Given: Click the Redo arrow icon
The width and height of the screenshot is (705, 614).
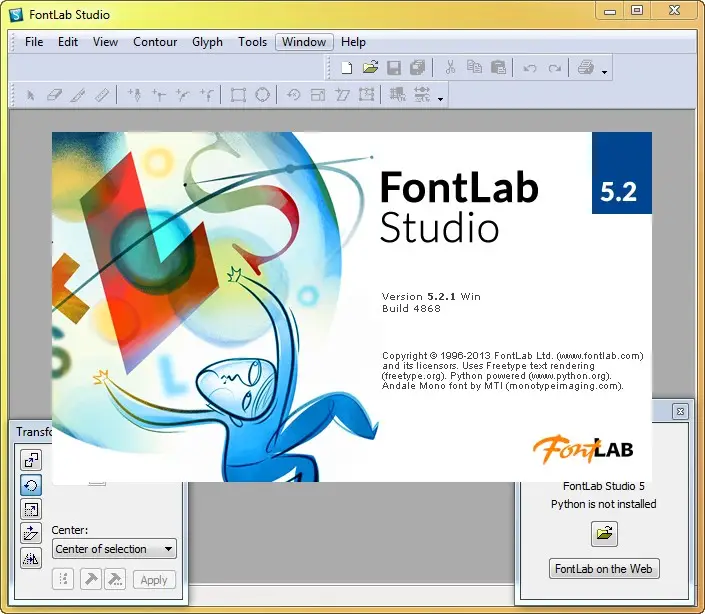Looking at the screenshot, I should 554,68.
